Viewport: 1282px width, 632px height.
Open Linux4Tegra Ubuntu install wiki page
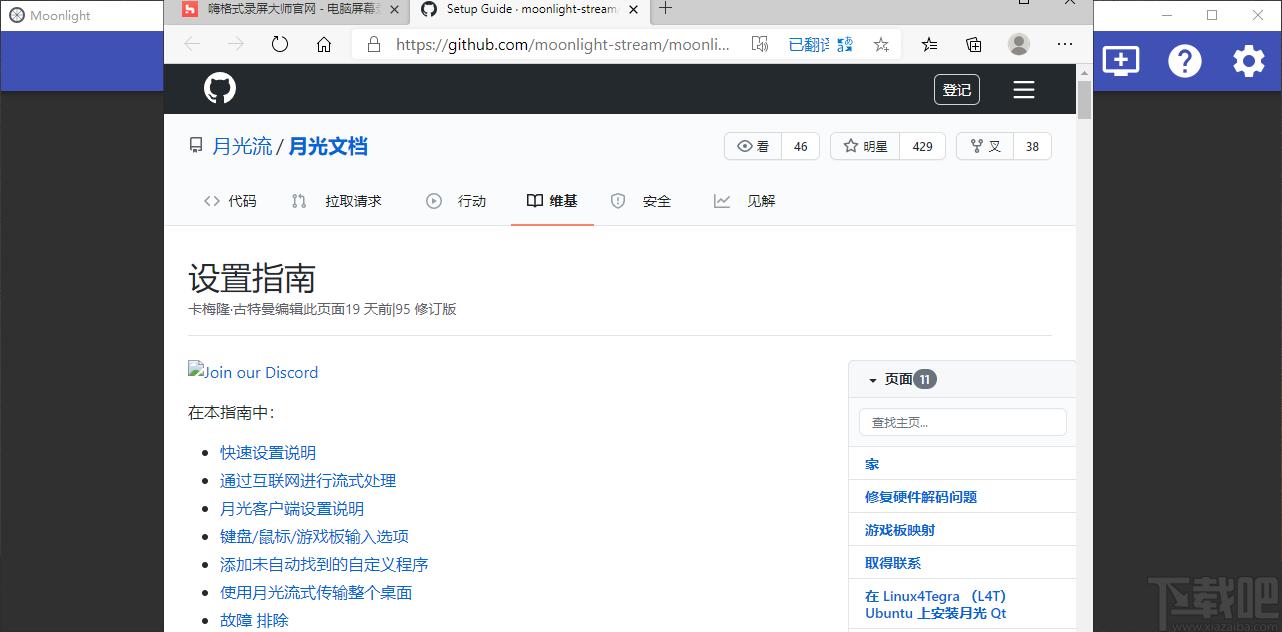pos(935,605)
